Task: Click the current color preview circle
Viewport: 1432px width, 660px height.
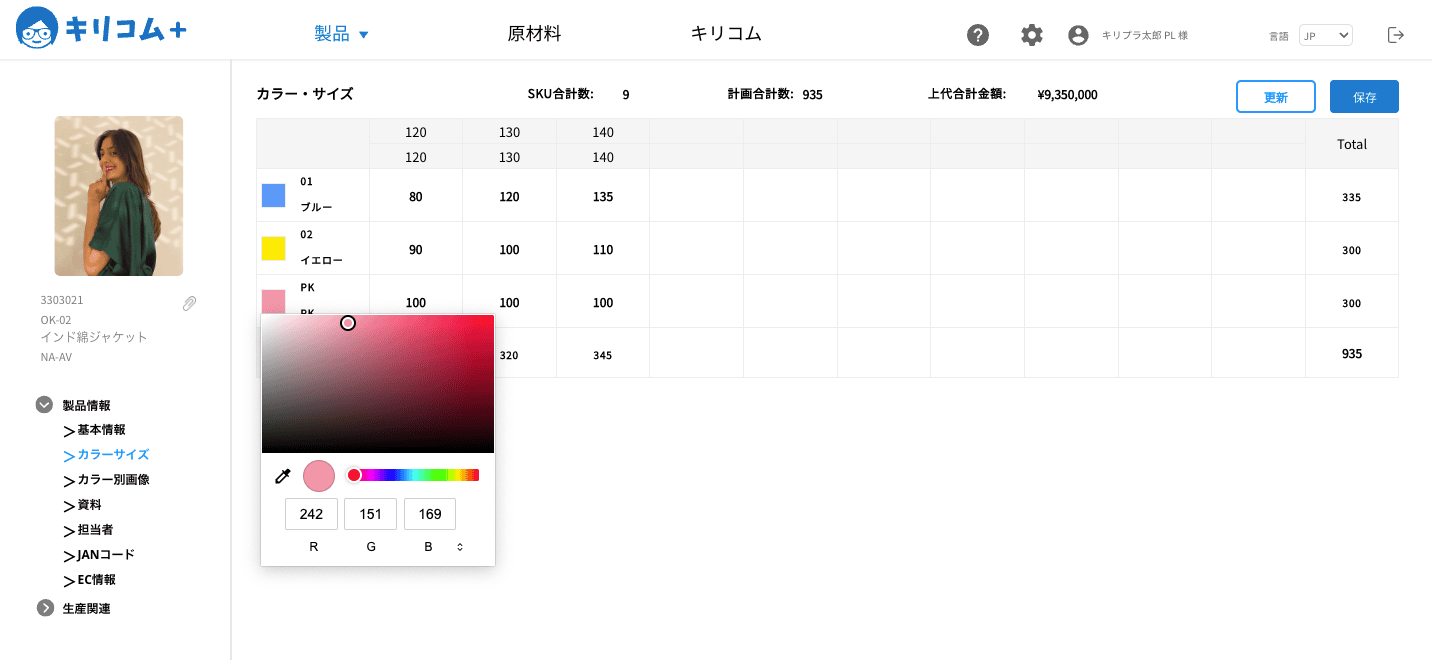Action: (319, 476)
